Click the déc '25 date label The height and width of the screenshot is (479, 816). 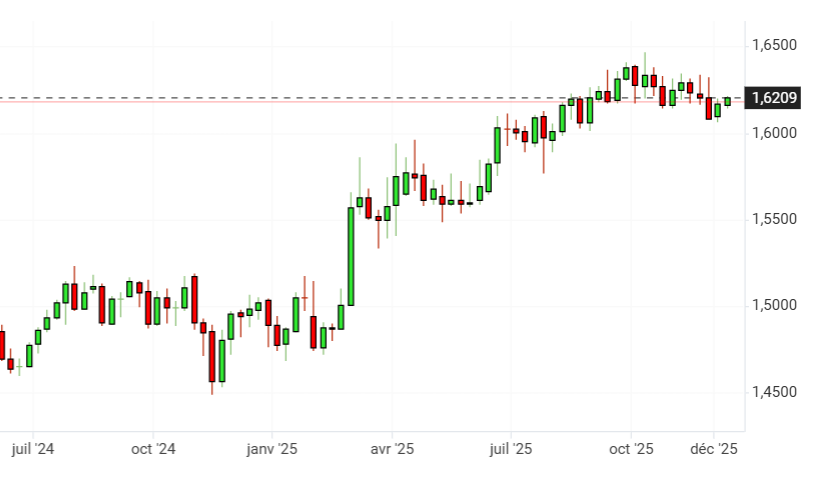[x=714, y=450]
